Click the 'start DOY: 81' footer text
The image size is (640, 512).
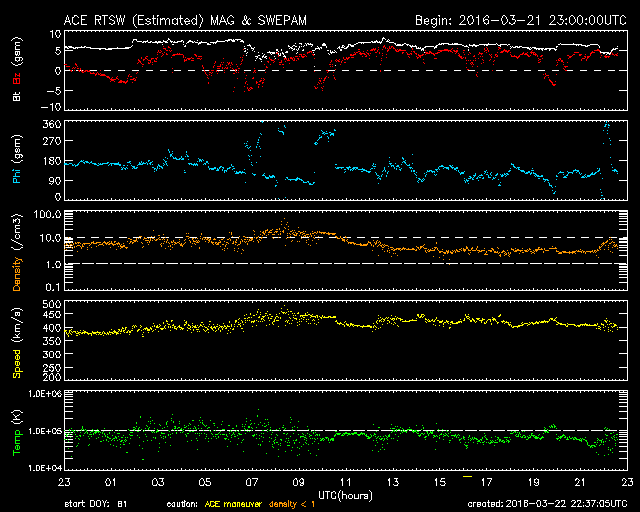[x=96, y=504]
